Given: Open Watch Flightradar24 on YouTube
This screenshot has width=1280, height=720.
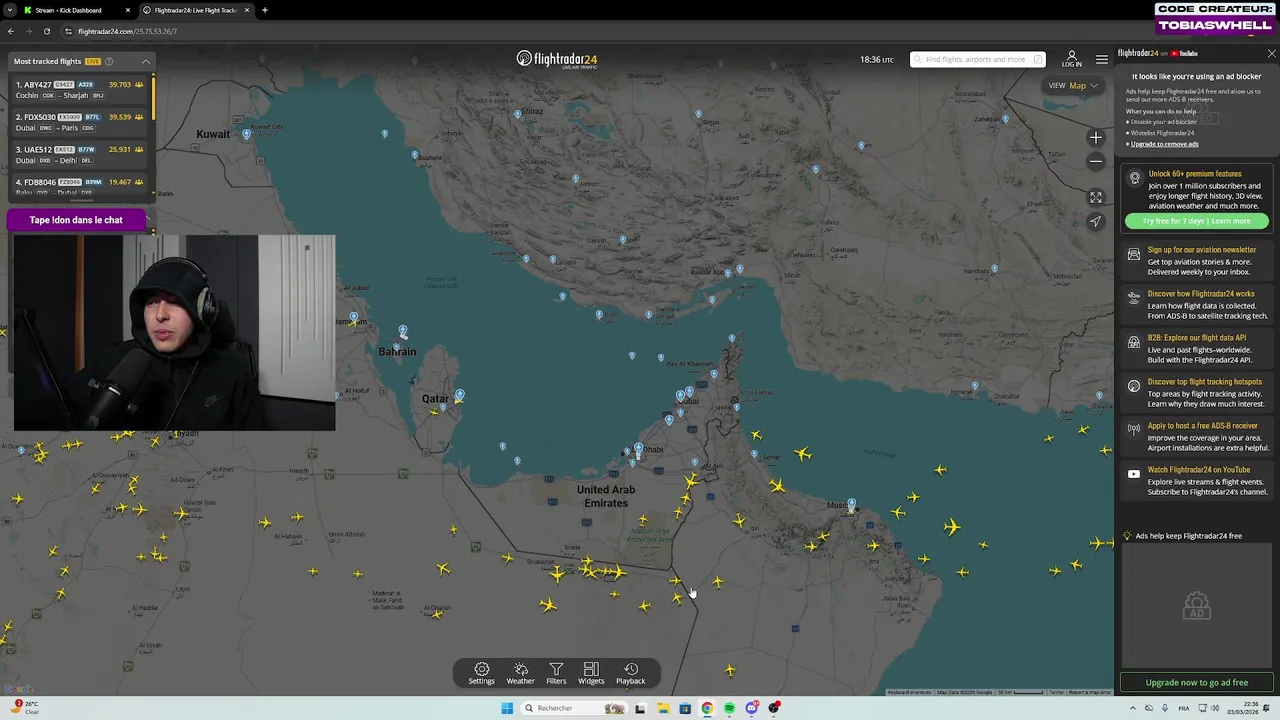Looking at the screenshot, I should tap(1197, 480).
